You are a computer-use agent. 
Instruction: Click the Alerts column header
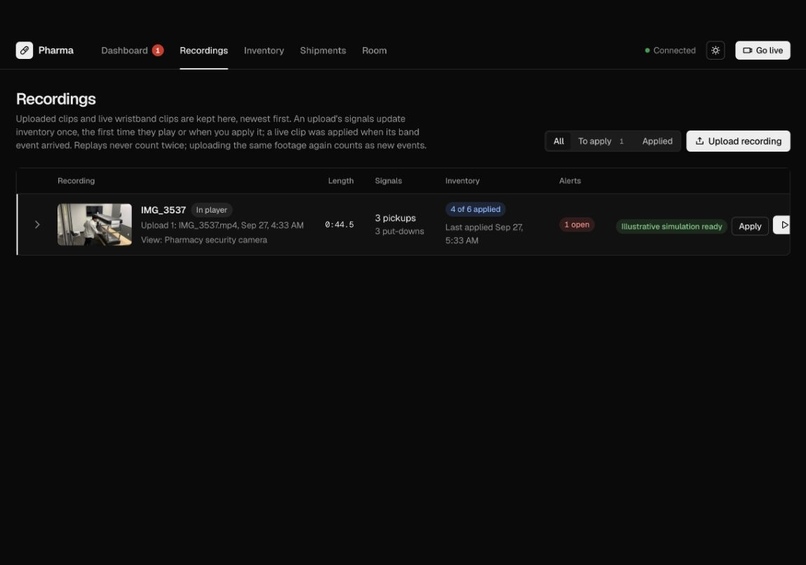tap(570, 181)
